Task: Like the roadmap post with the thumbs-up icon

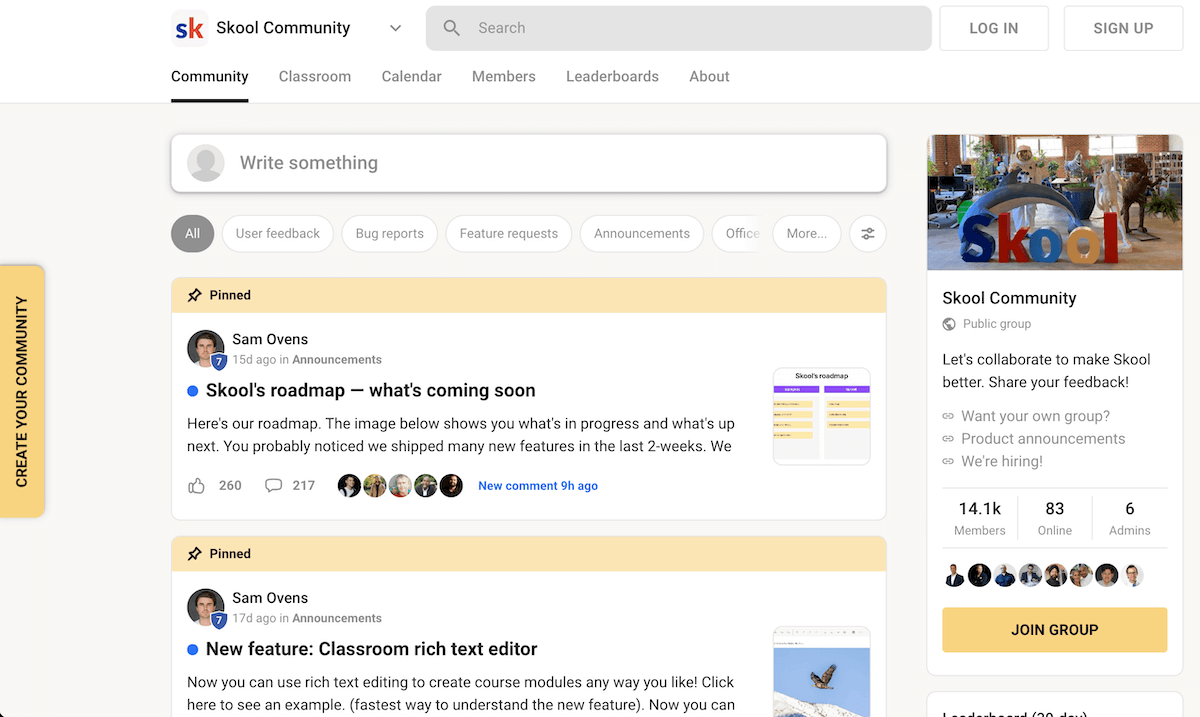Action: [x=197, y=485]
